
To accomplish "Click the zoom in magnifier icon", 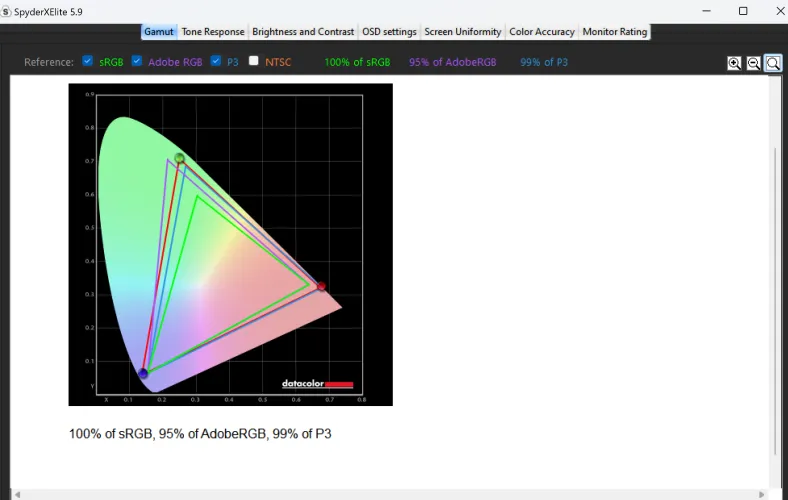I will [734, 63].
